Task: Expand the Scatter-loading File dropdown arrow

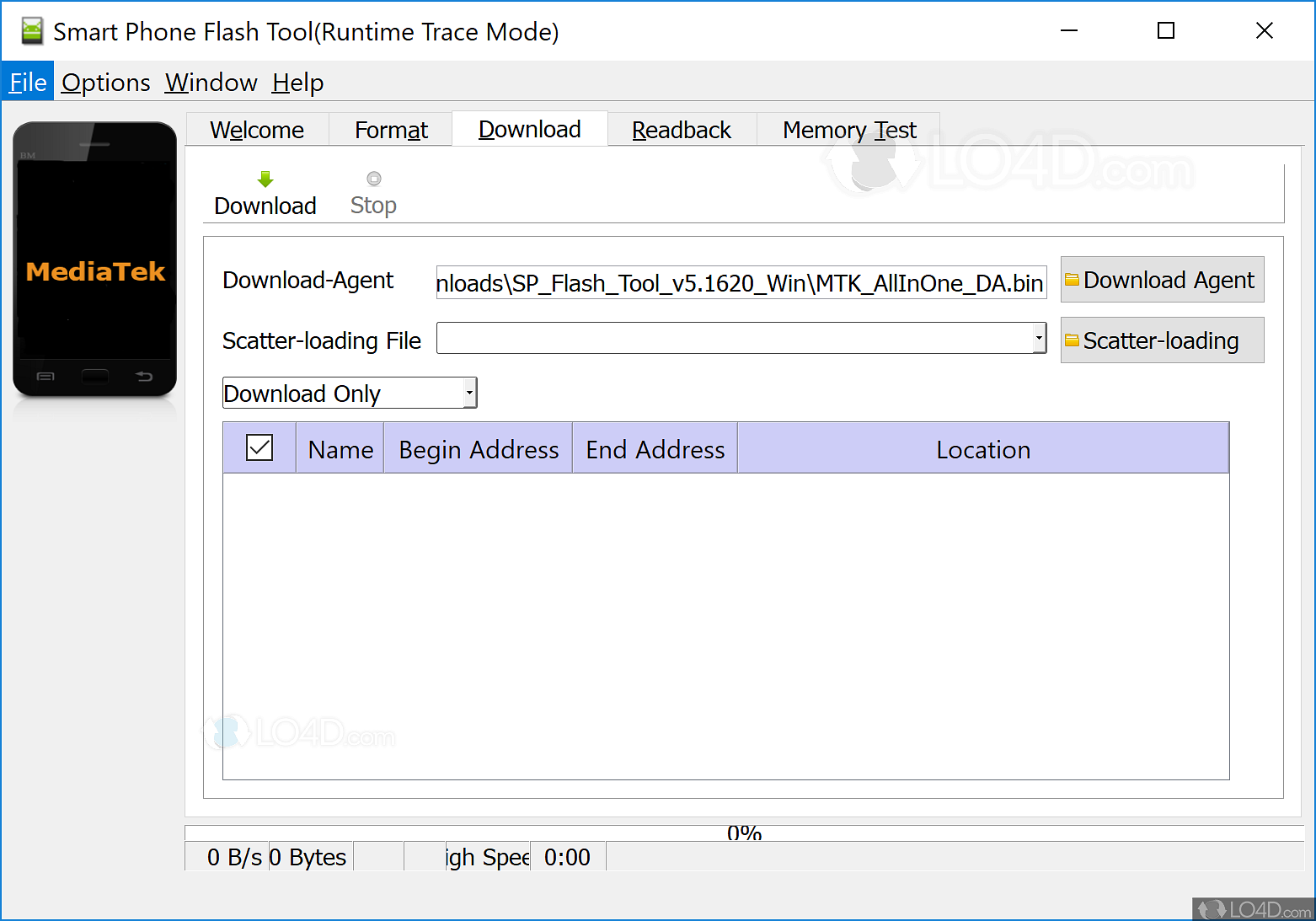Action: click(x=1039, y=338)
